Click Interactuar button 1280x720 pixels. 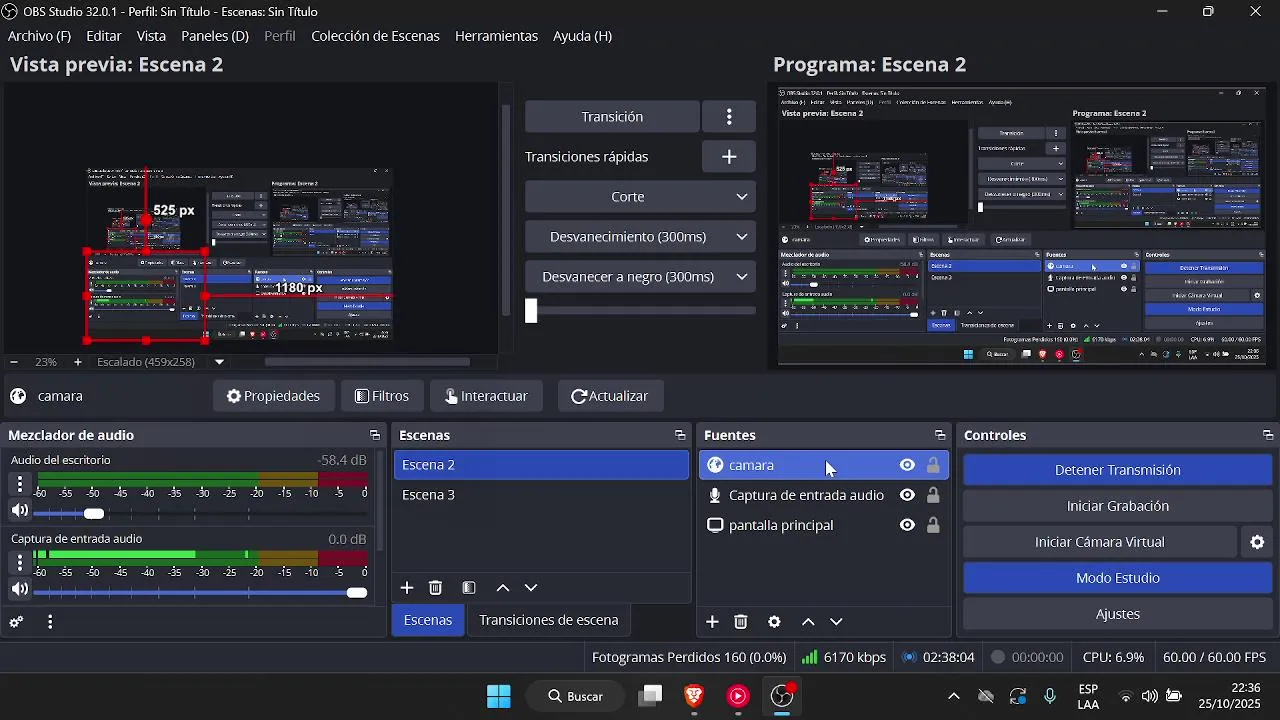(486, 396)
